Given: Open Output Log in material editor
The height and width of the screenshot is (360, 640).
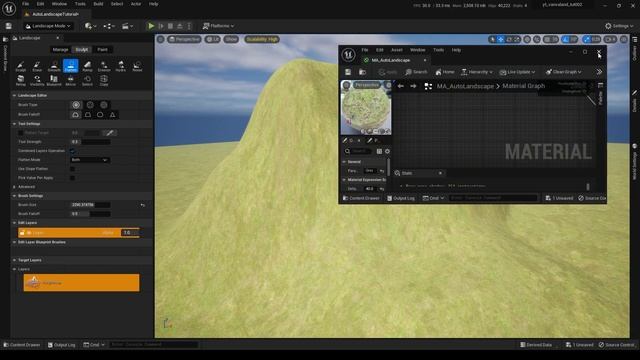Looking at the screenshot, I should [401, 198].
